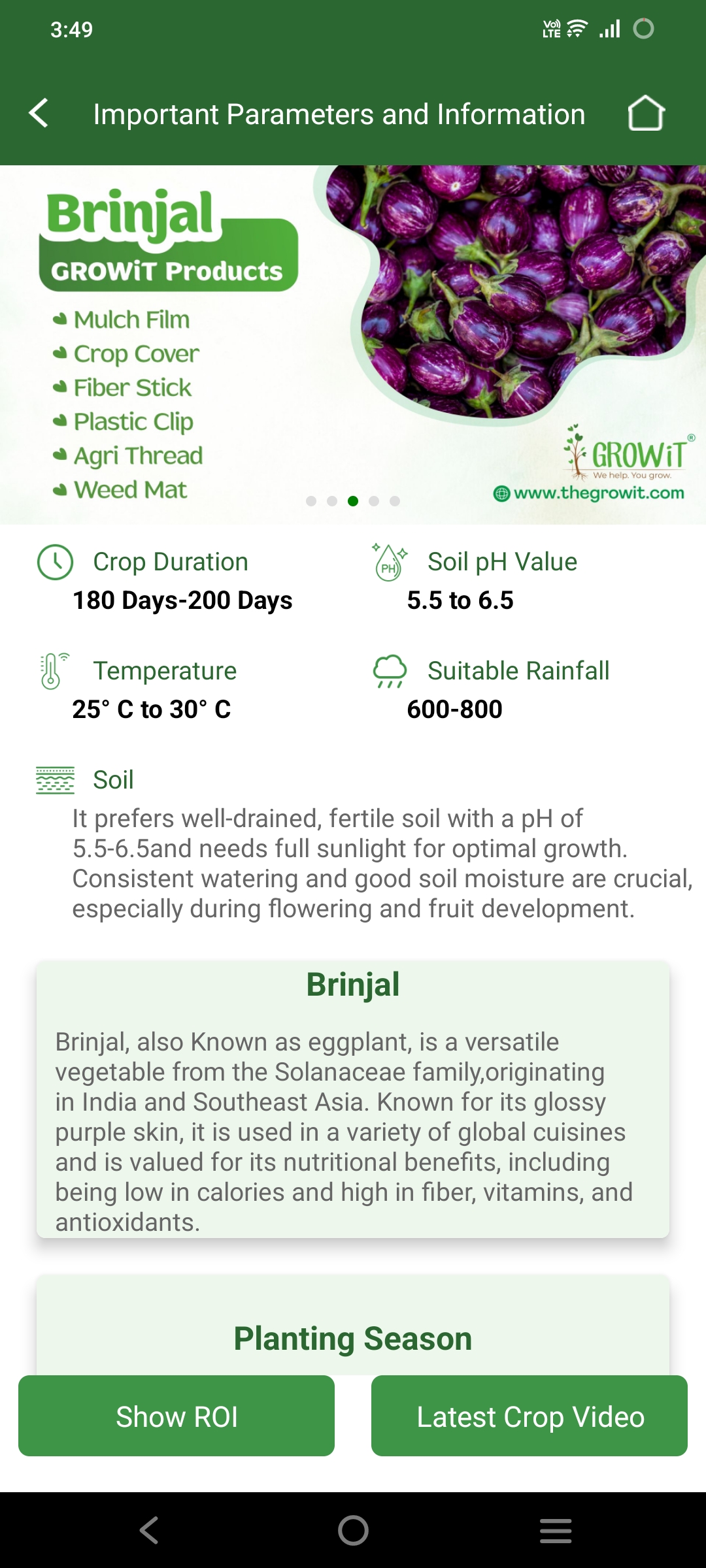
Task: Select the first banner carousel dot
Action: point(311,501)
